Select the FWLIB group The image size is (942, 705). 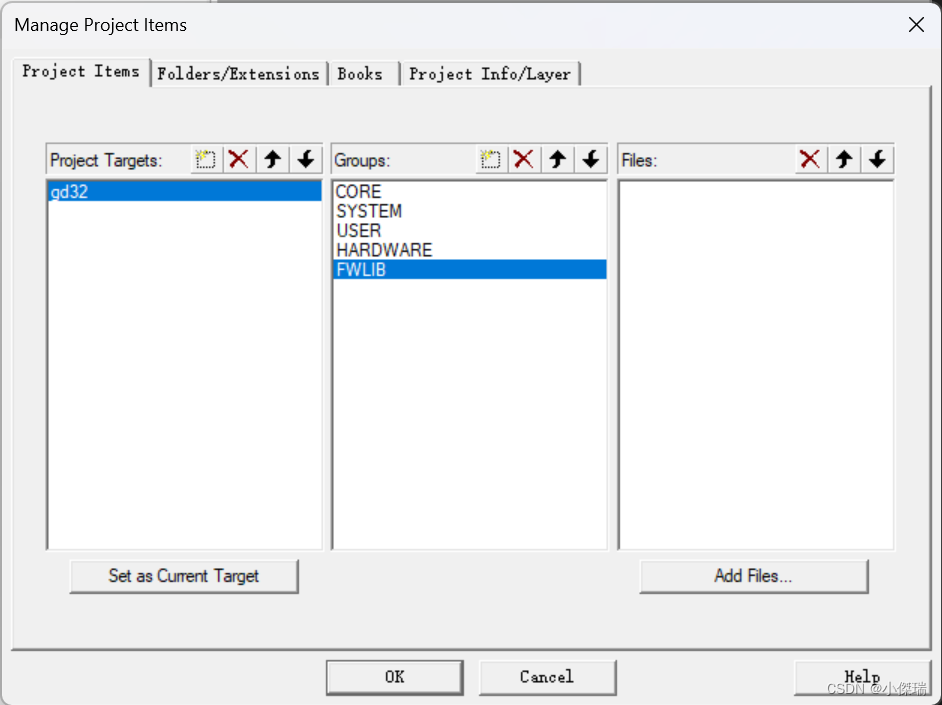469,270
